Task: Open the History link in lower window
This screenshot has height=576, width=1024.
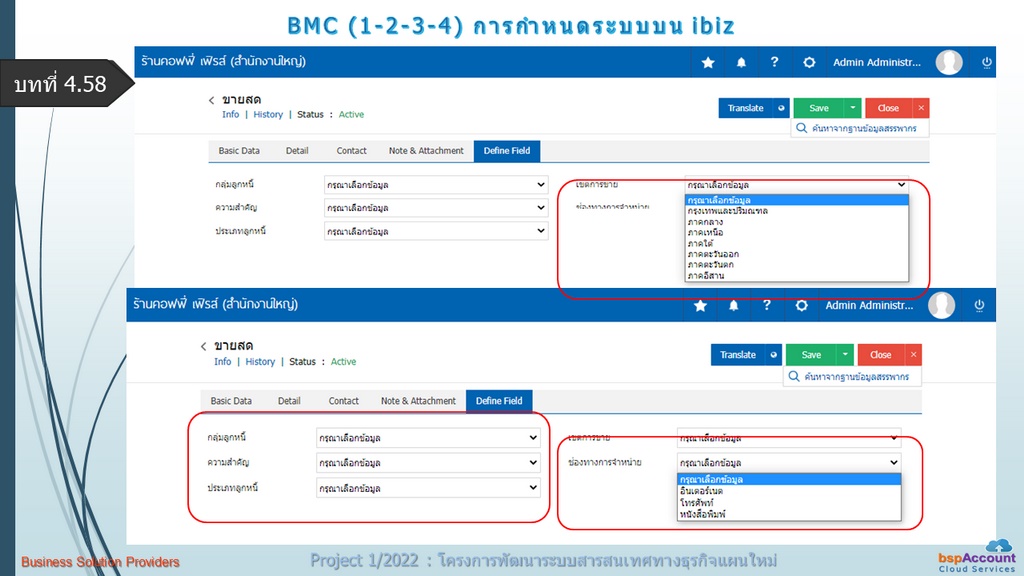Action: pyautogui.click(x=260, y=361)
